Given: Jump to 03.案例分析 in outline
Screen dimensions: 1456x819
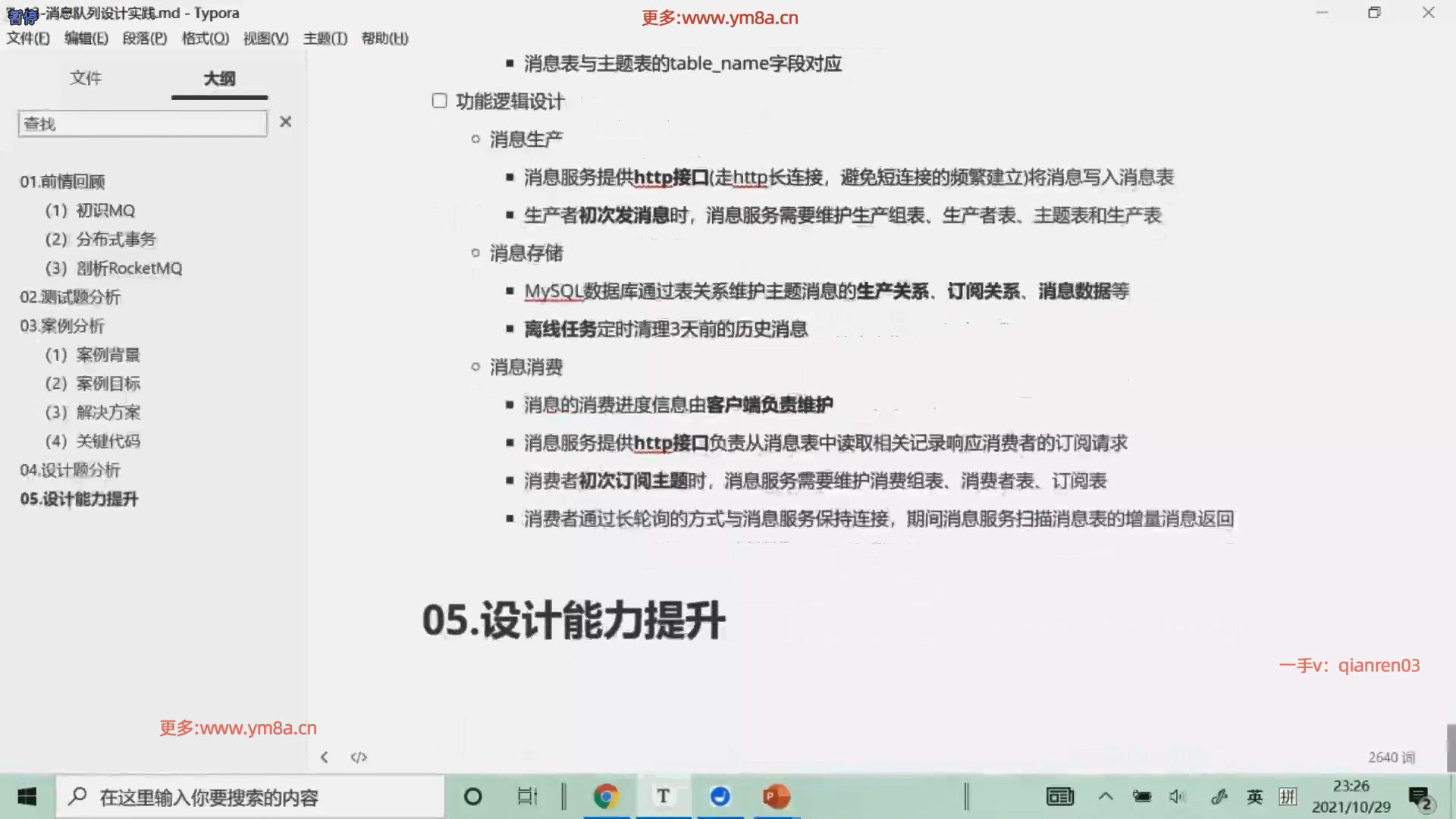Looking at the screenshot, I should [62, 326].
